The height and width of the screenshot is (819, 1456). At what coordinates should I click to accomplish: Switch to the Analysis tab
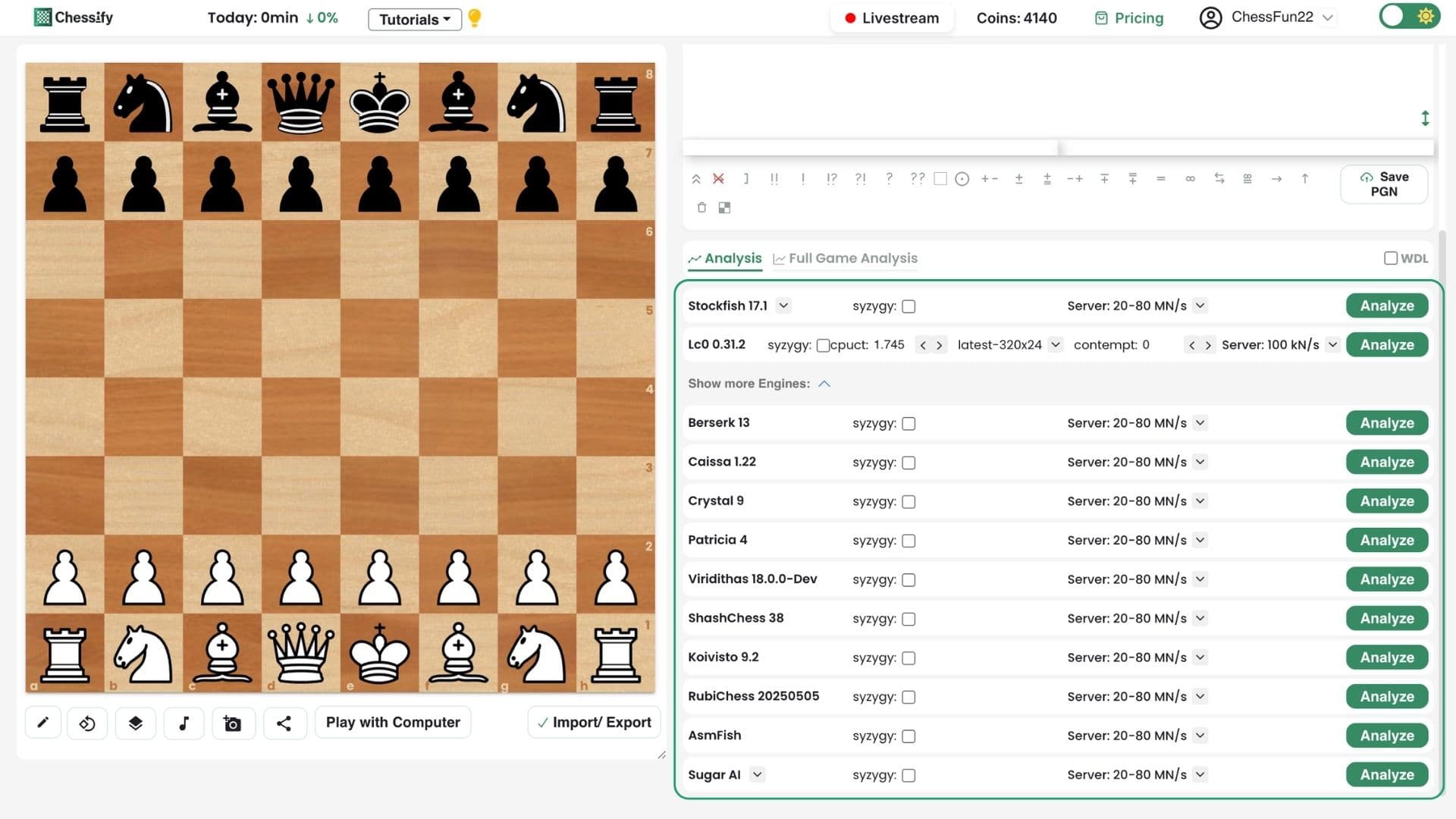click(725, 259)
